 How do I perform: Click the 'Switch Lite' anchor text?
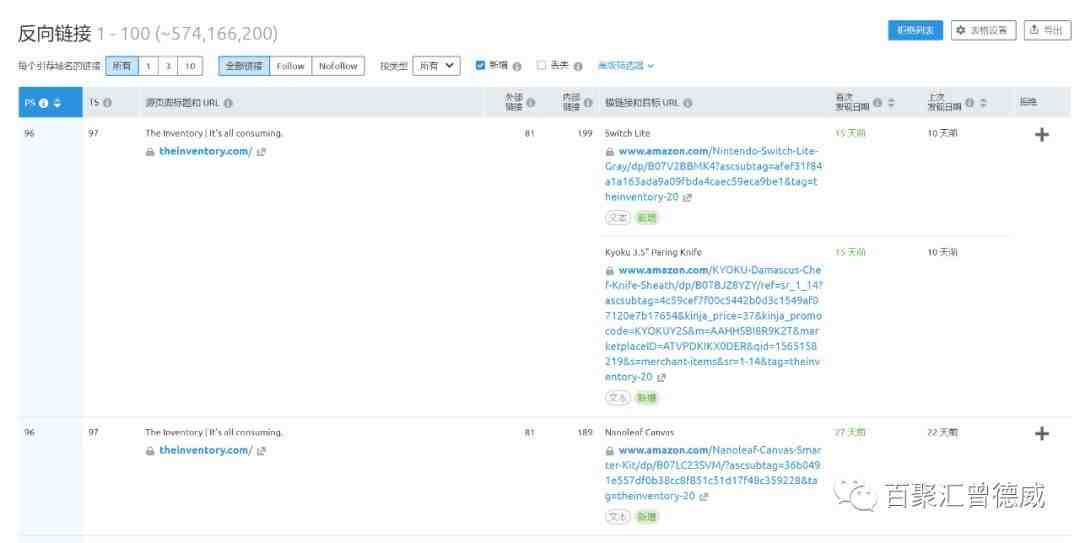[627, 134]
